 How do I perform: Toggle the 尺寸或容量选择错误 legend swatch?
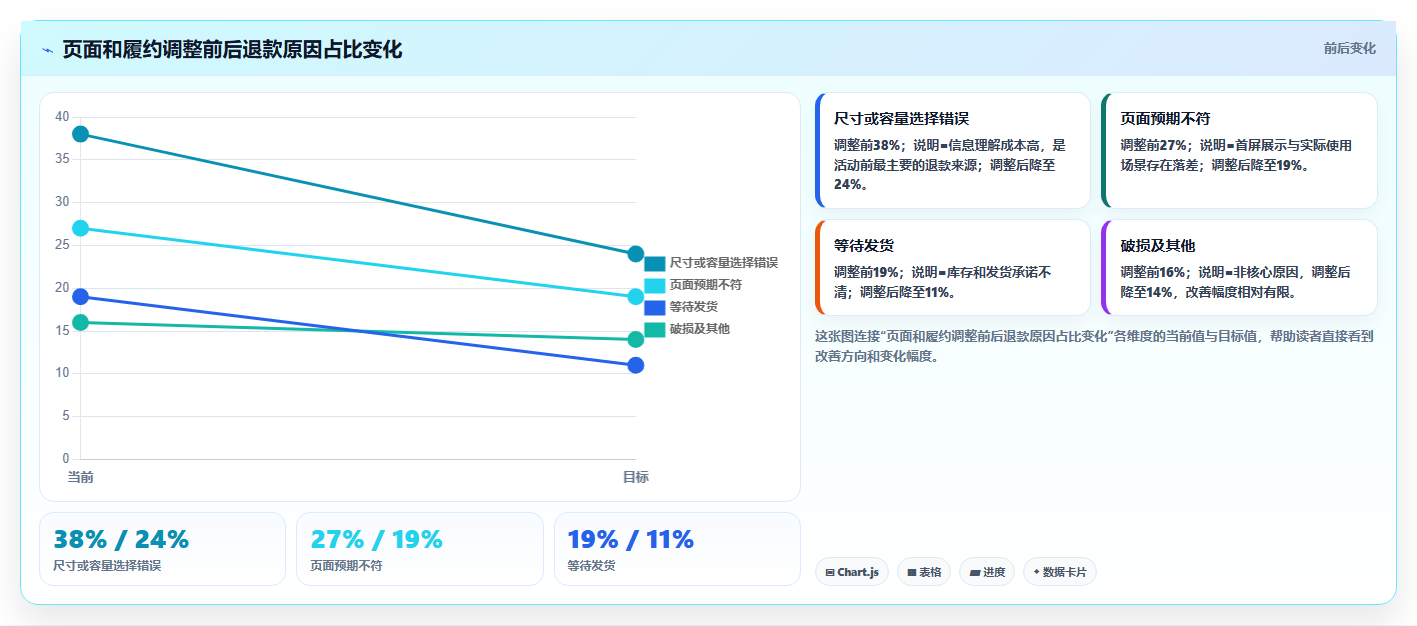click(x=654, y=263)
